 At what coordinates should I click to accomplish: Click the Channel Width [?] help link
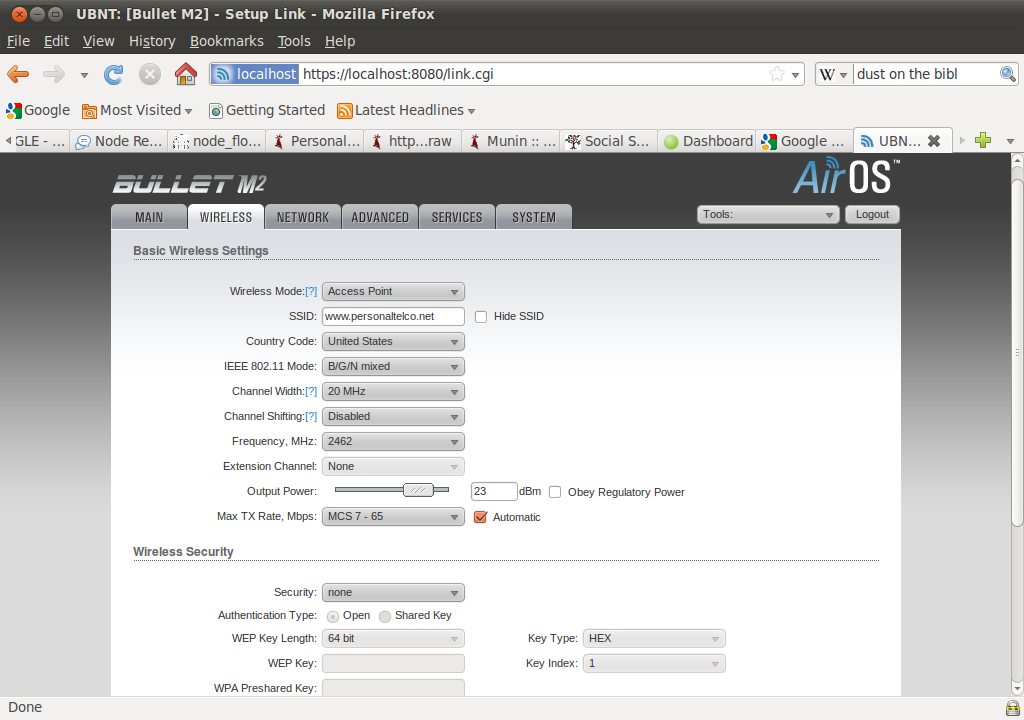(x=311, y=391)
